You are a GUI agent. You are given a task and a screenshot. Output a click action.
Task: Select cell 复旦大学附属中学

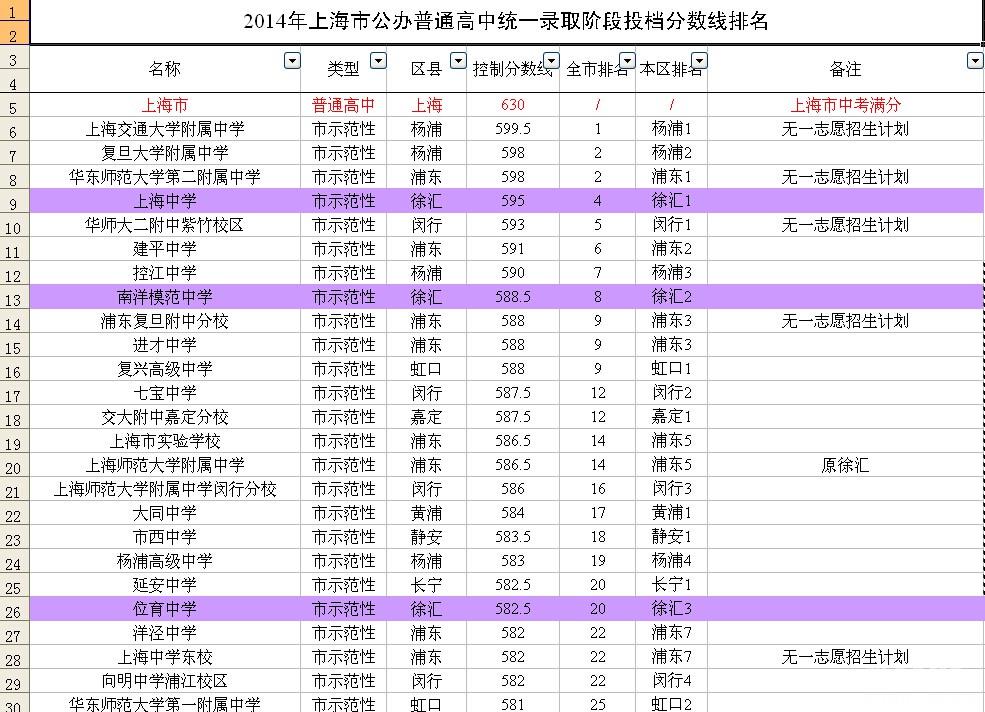click(165, 153)
